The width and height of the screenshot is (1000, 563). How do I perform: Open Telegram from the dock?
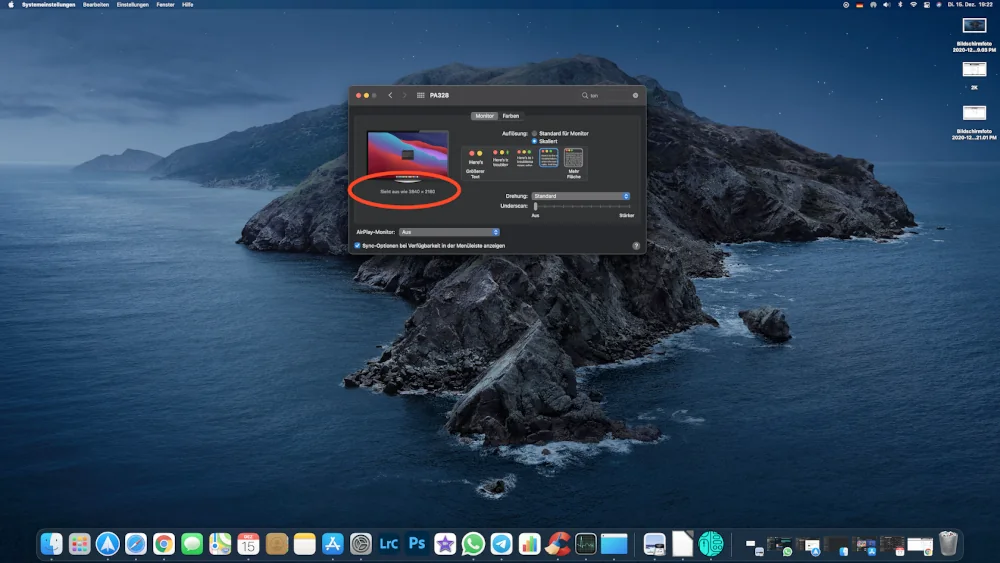click(x=501, y=544)
